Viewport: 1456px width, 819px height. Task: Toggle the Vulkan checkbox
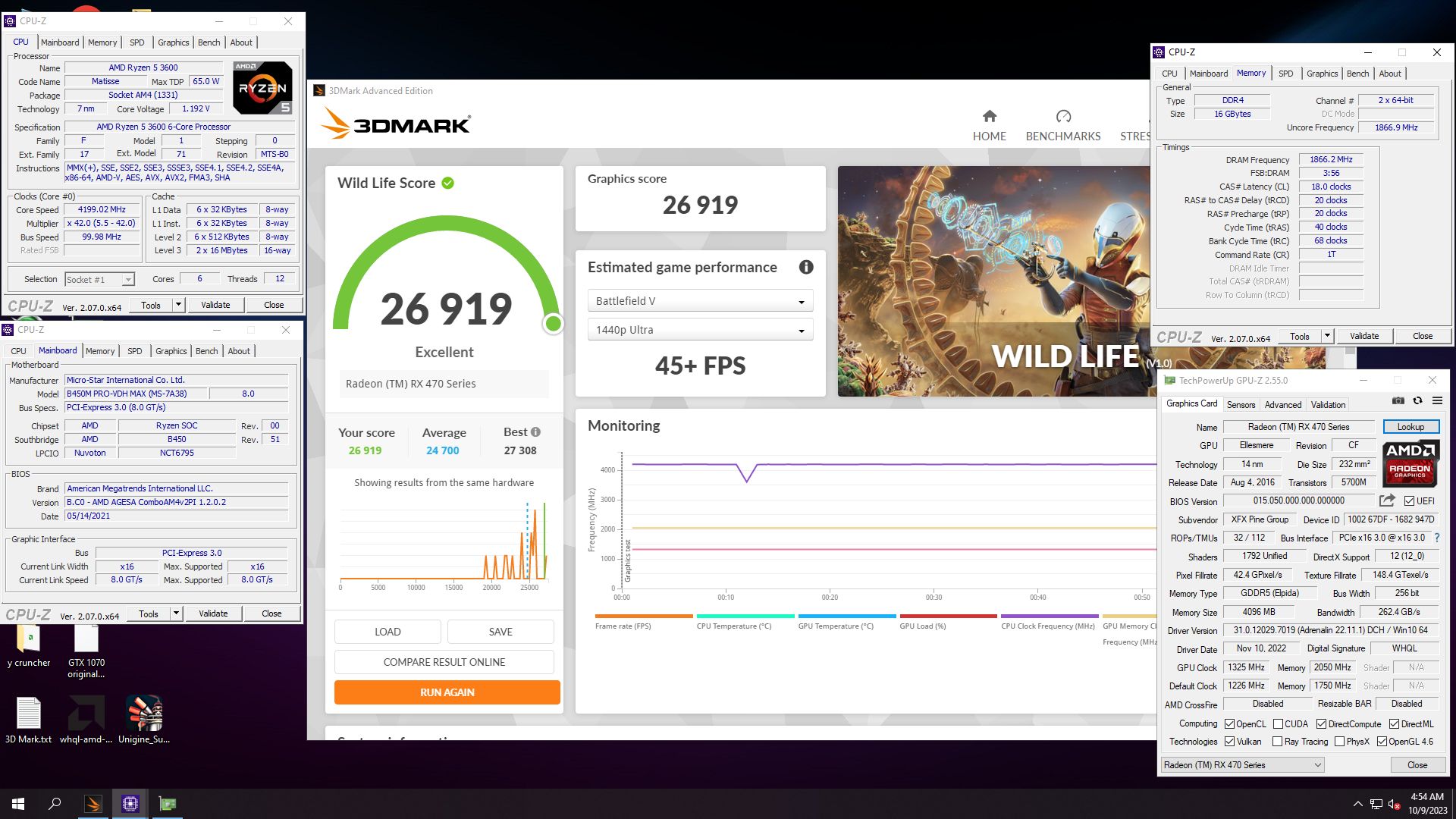[1230, 742]
